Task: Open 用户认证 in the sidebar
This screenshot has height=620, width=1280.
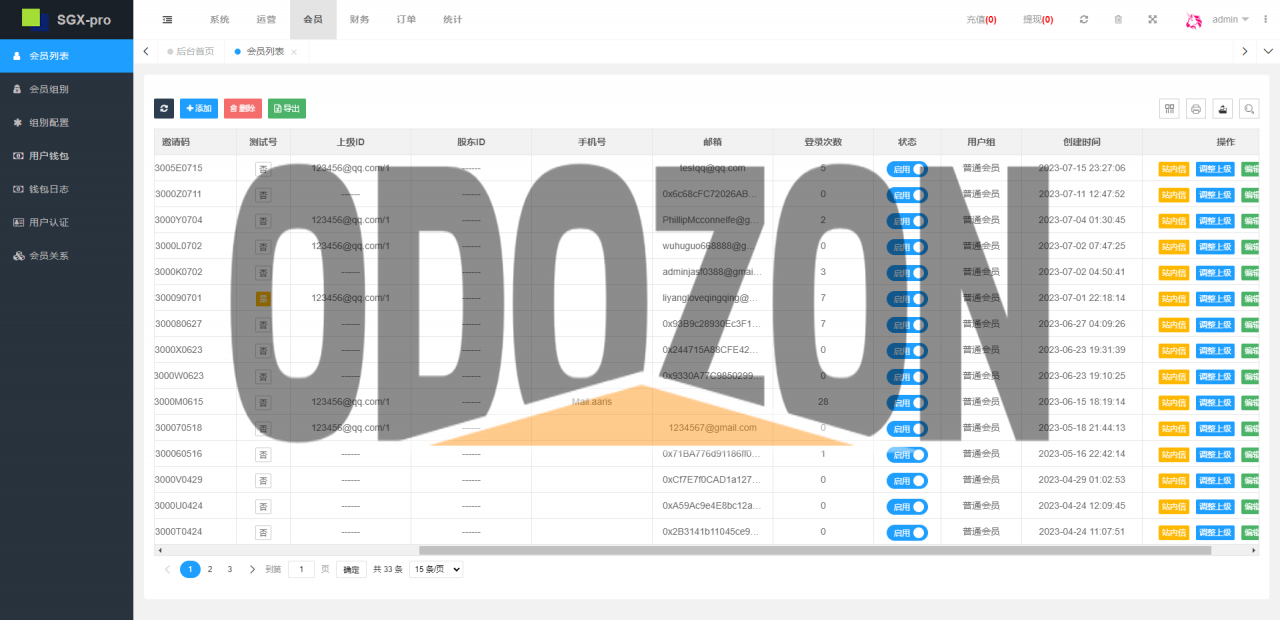Action: pos(67,222)
